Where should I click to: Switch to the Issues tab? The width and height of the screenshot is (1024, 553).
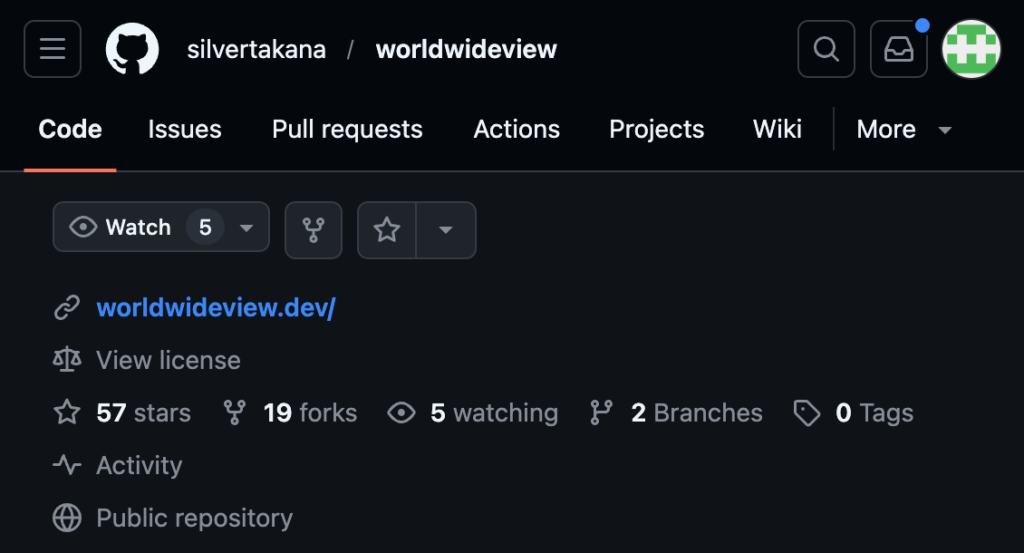(184, 130)
